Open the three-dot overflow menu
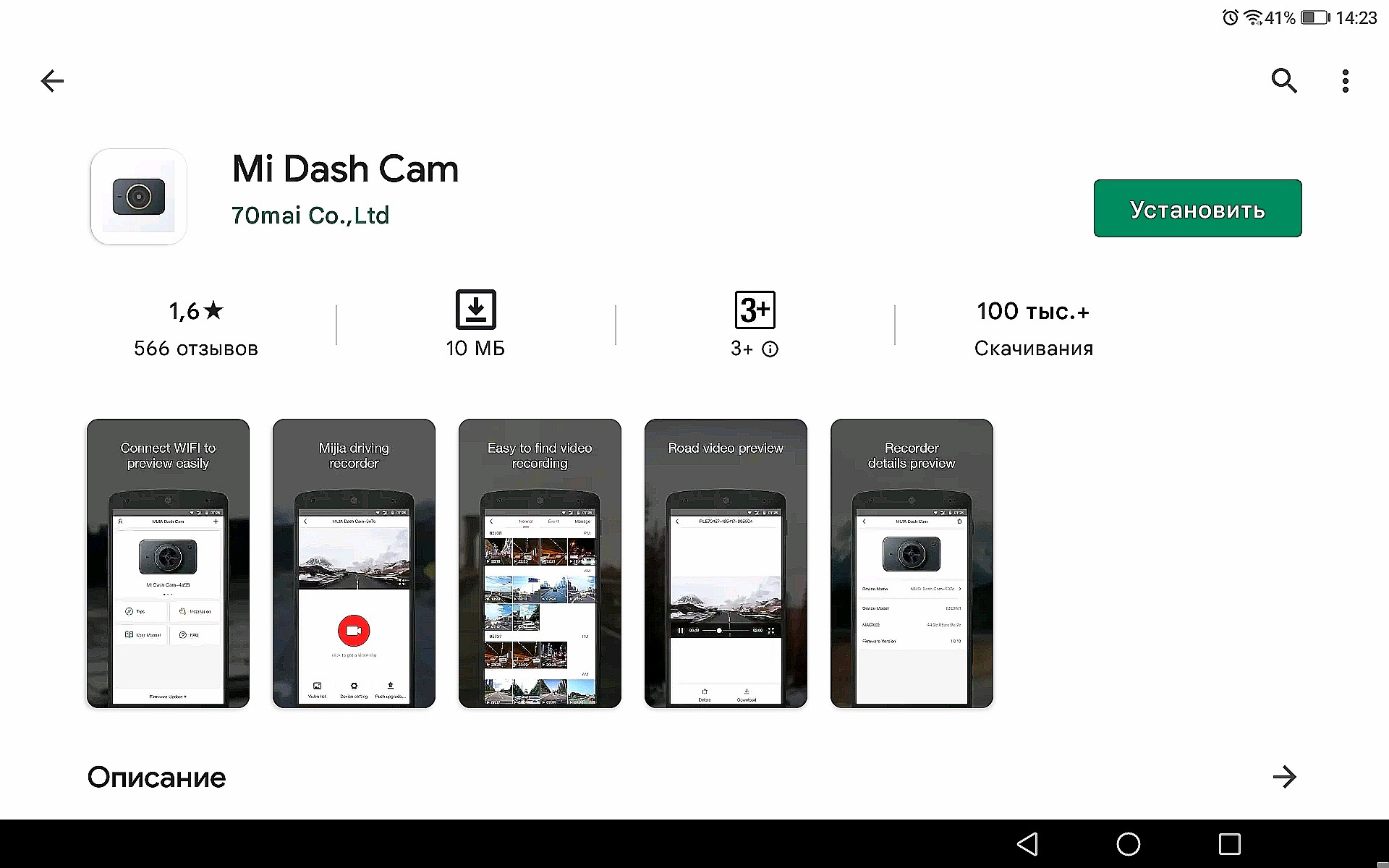This screenshot has height=868, width=1389. coord(1346,81)
